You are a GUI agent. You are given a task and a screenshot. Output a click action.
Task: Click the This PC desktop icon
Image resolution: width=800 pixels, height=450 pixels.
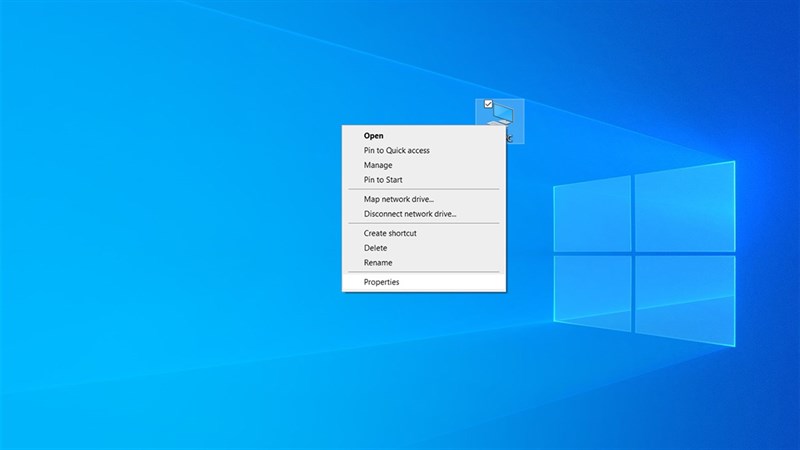pyautogui.click(x=503, y=114)
